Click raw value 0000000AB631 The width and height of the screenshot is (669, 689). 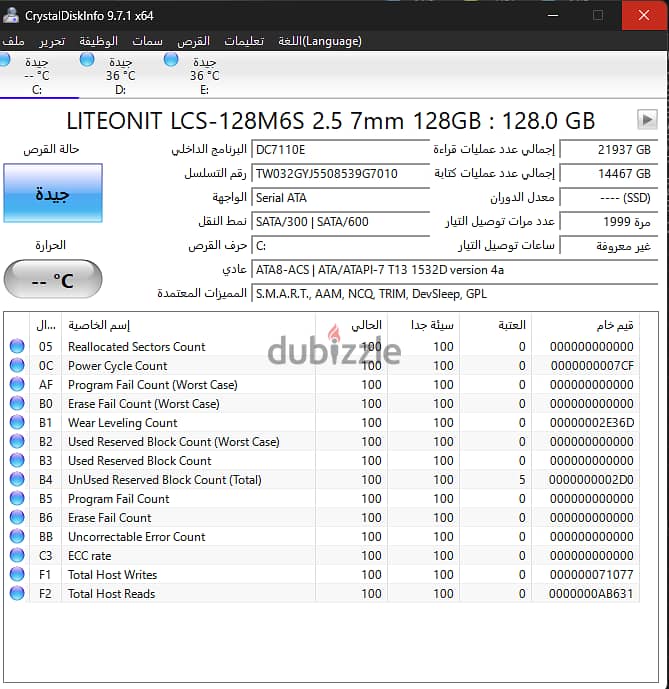pos(591,594)
